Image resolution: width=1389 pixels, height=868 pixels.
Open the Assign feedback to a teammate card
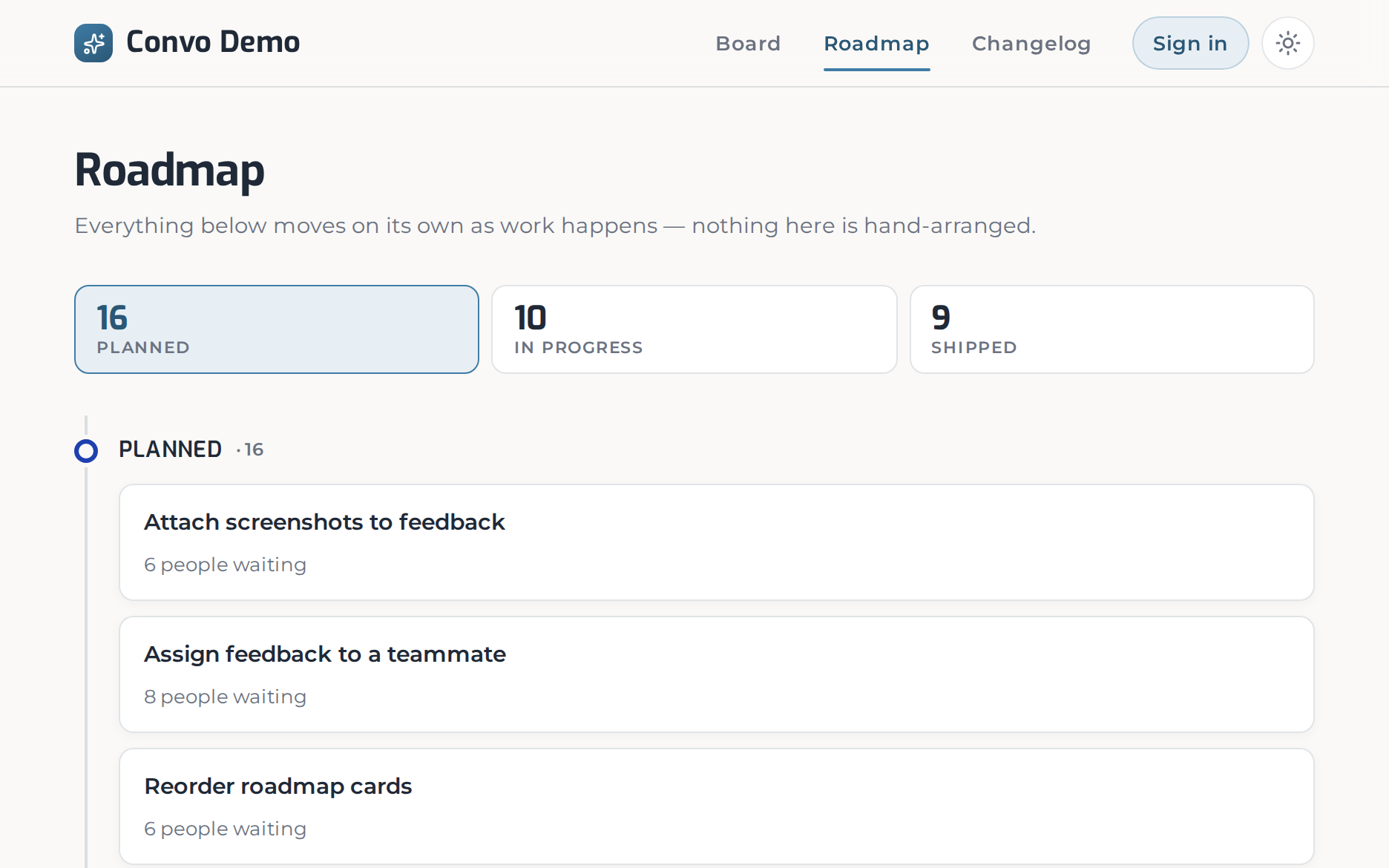coord(717,674)
